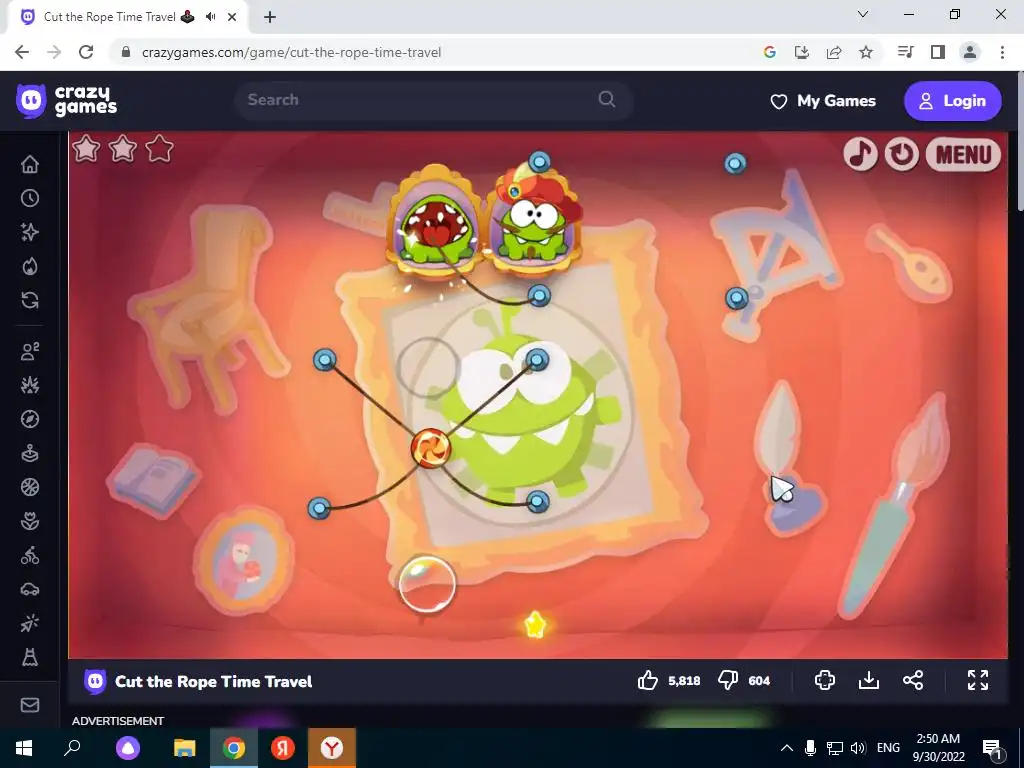Click the soap bubble below the candy

coord(427,584)
